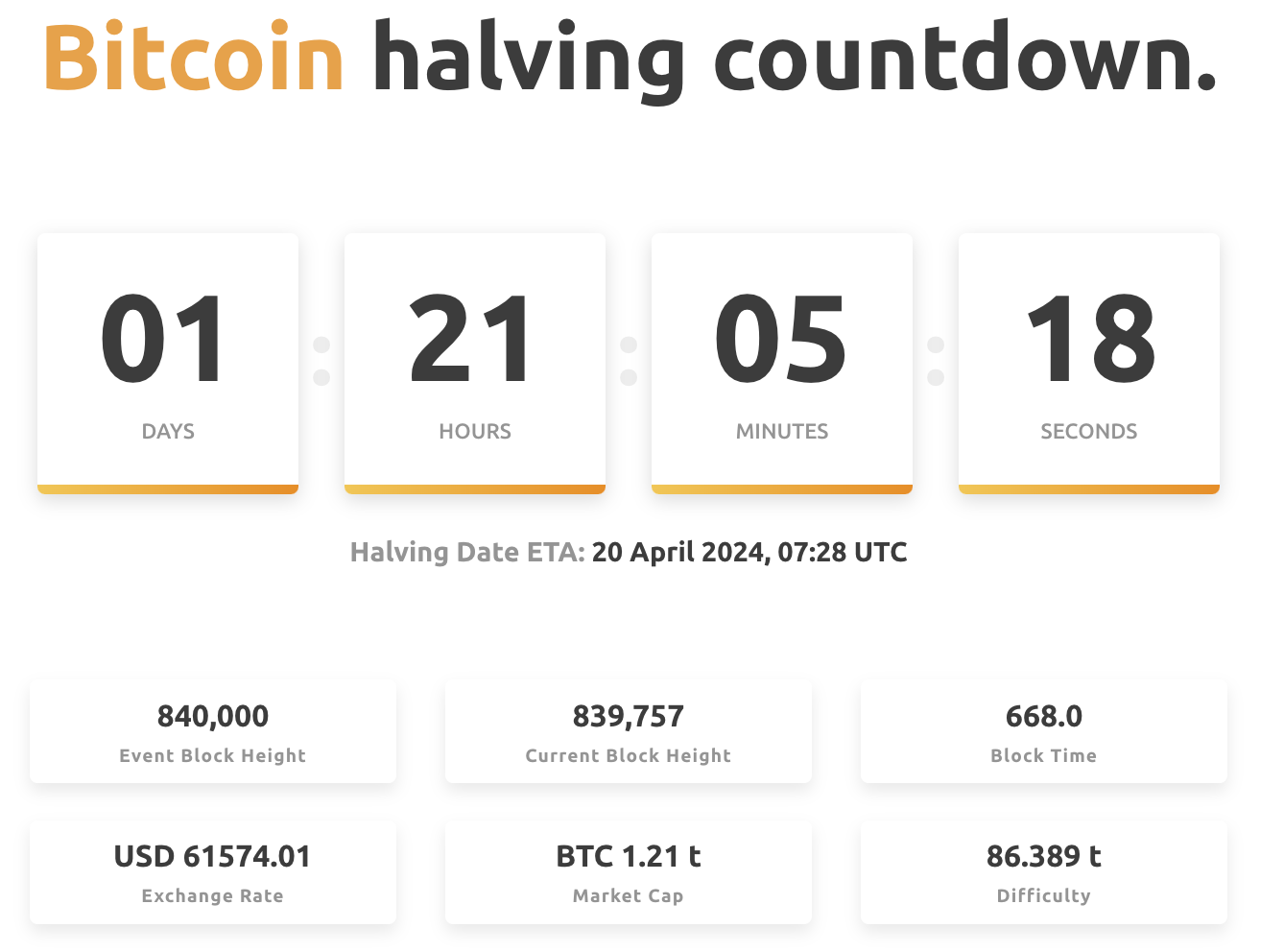The height and width of the screenshot is (952, 1284).
Task: Open the Event Block Height 840,000 card
Action: pos(213,732)
